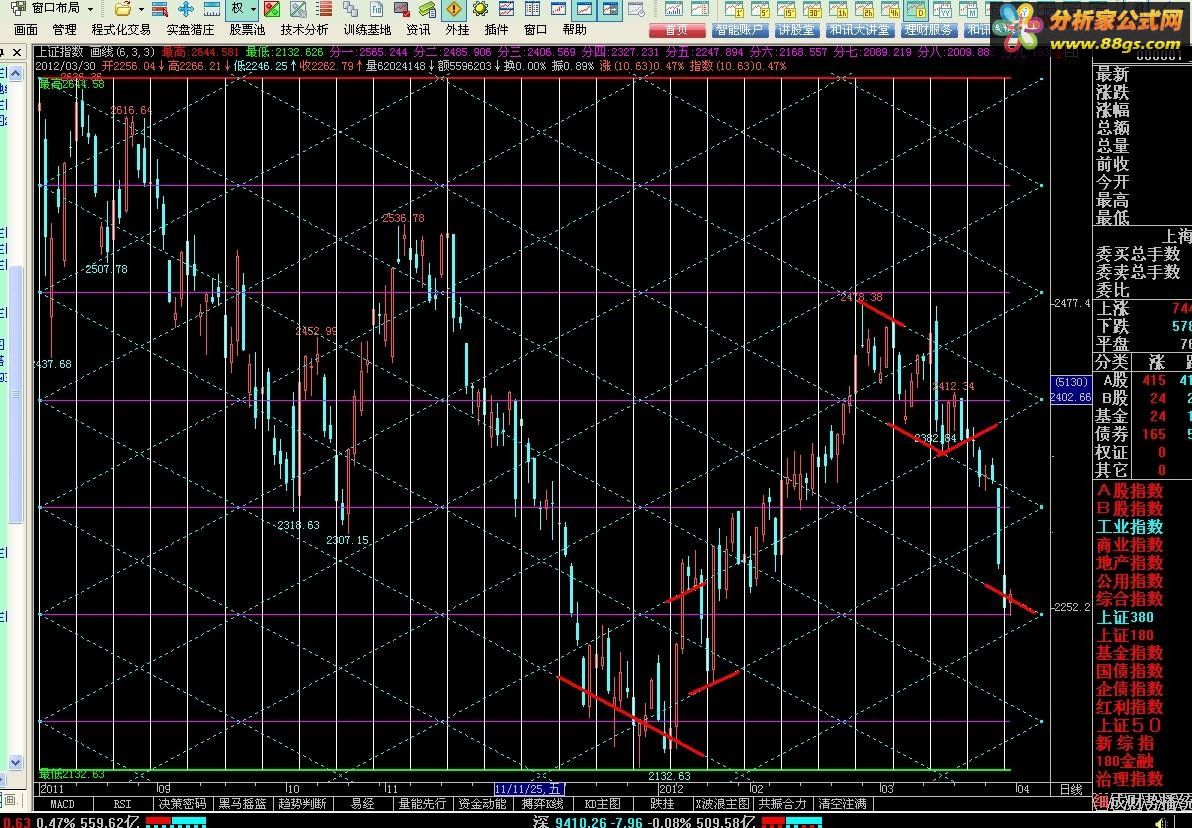Select the blue cross move tool icon
This screenshot has width=1192, height=828.
pos(185,9)
